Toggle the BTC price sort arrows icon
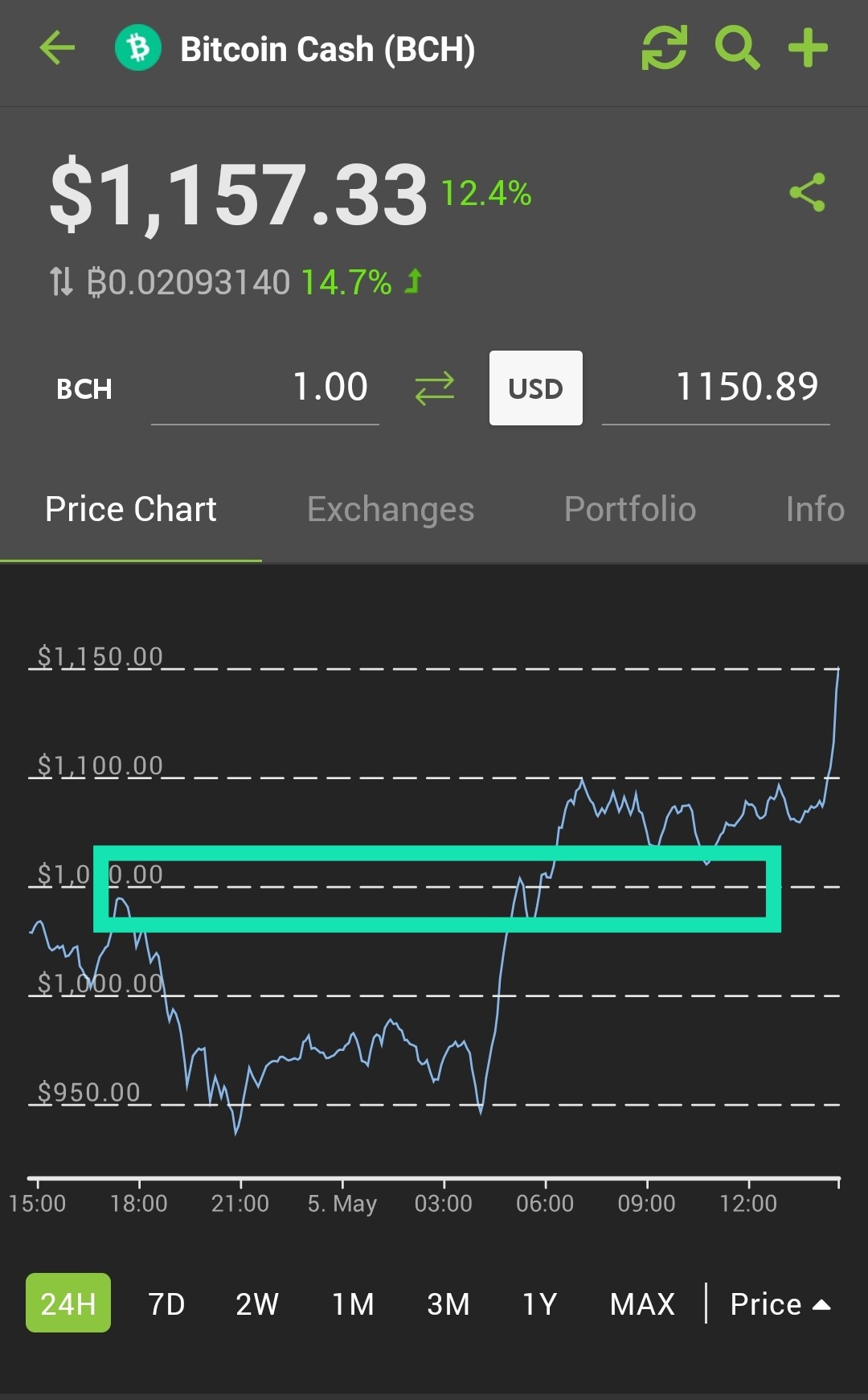 pos(61,281)
